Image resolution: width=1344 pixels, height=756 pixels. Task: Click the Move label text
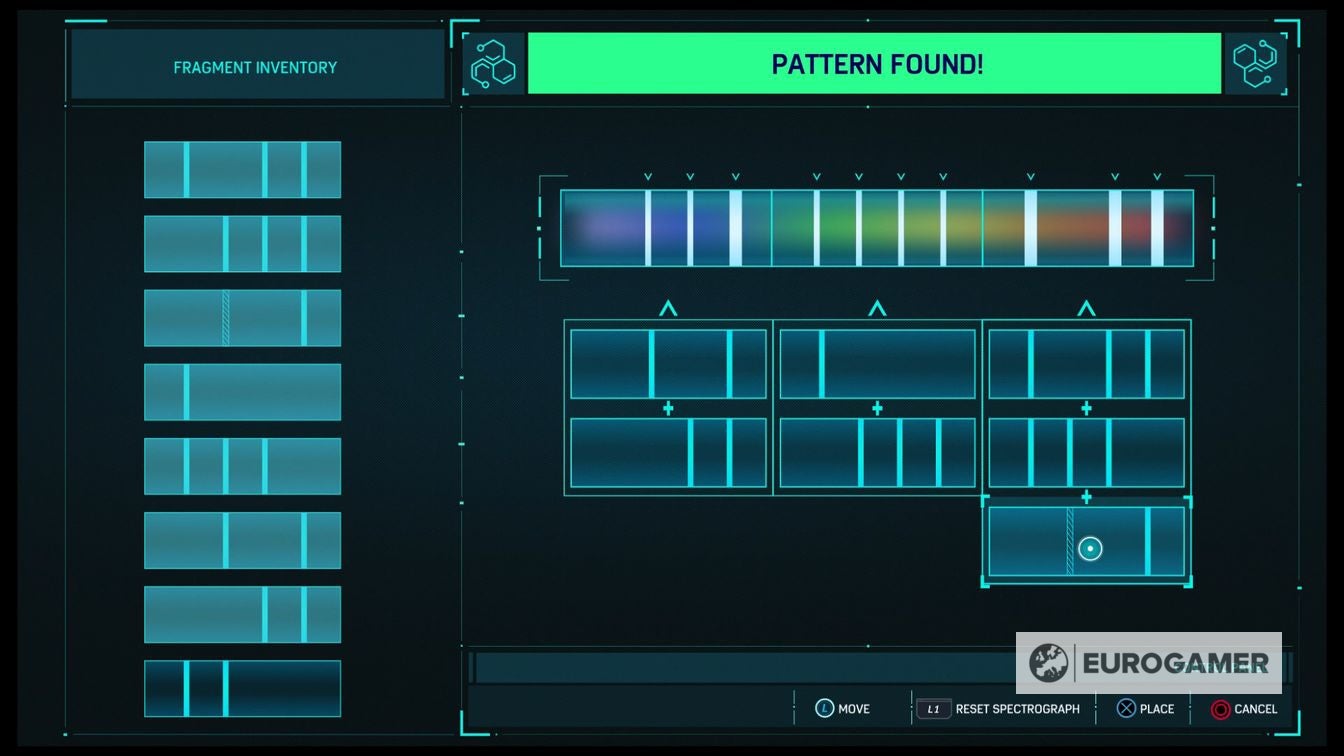pos(853,708)
